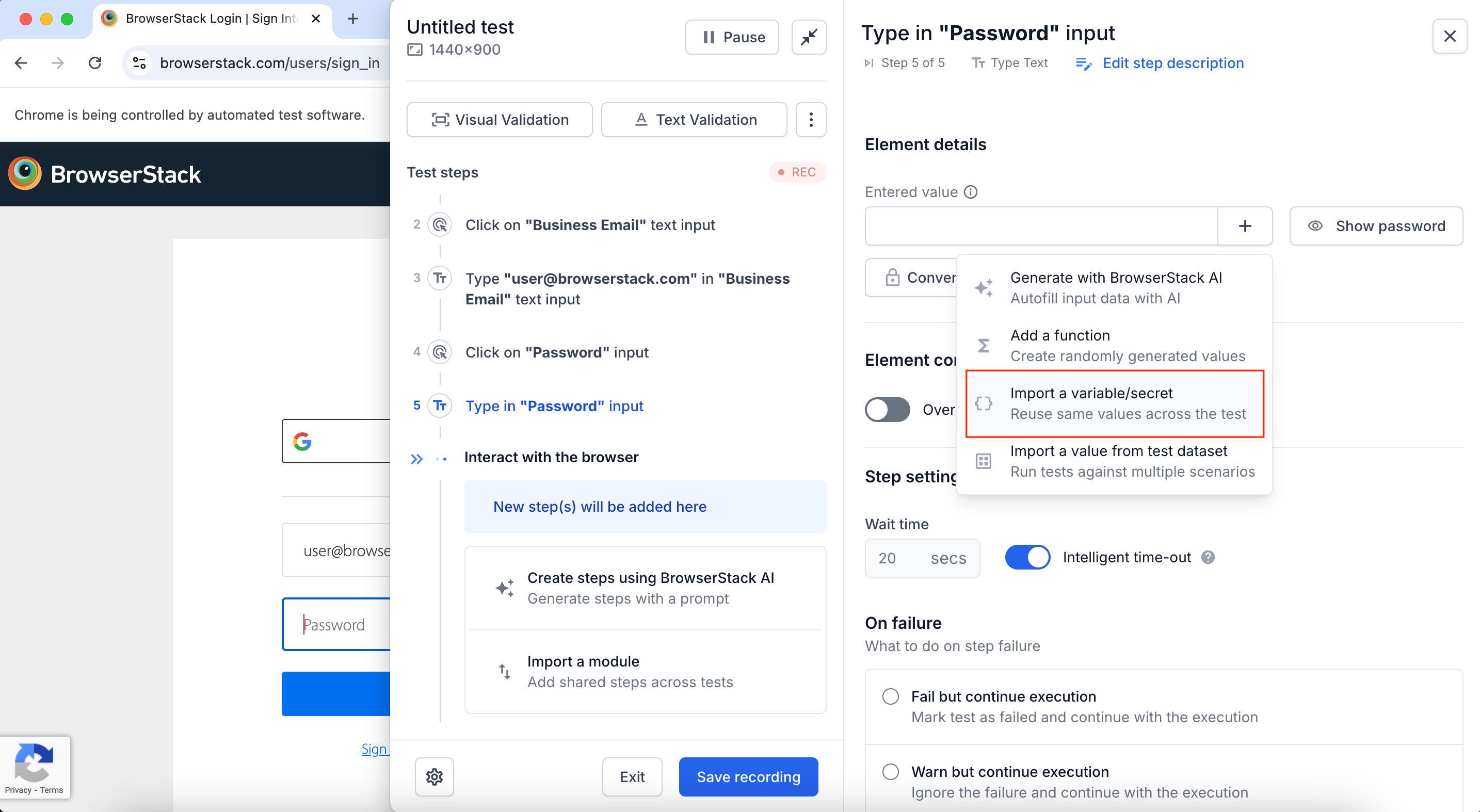
Task: Click the Untitled test title
Action: pyautogui.click(x=460, y=26)
